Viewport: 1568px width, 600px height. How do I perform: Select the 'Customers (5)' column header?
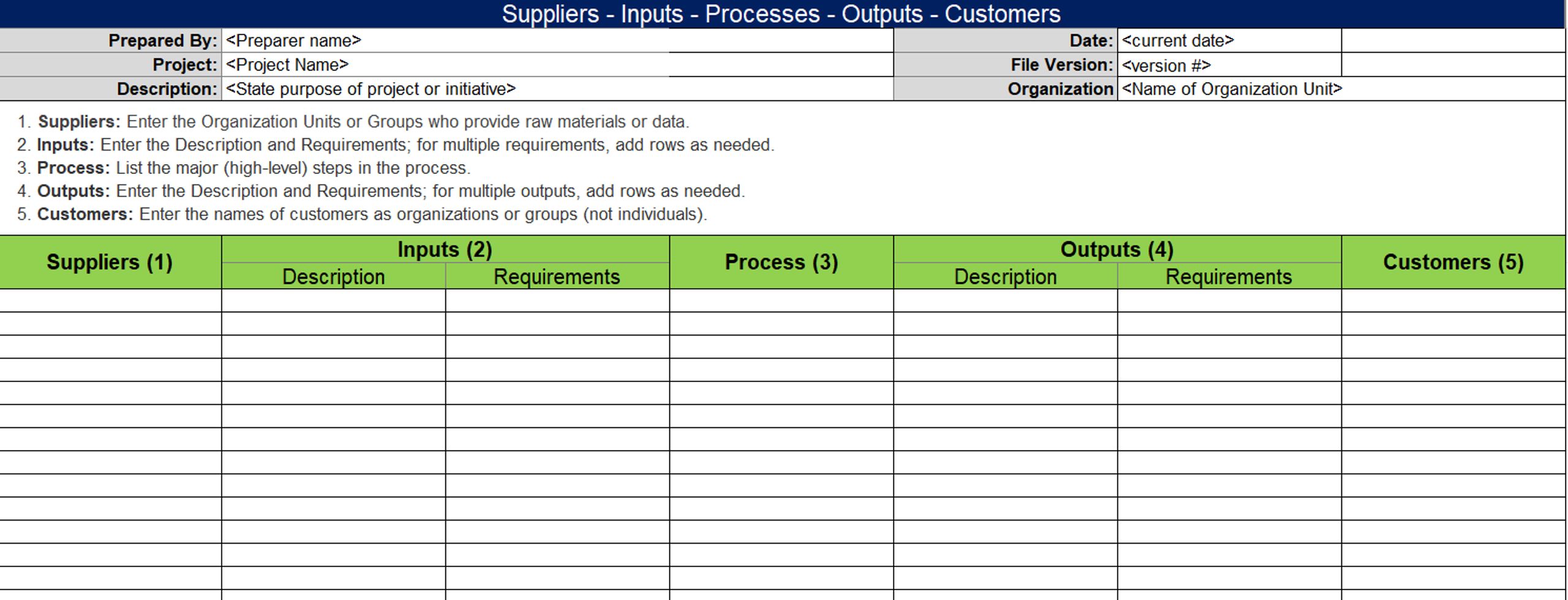(1453, 262)
